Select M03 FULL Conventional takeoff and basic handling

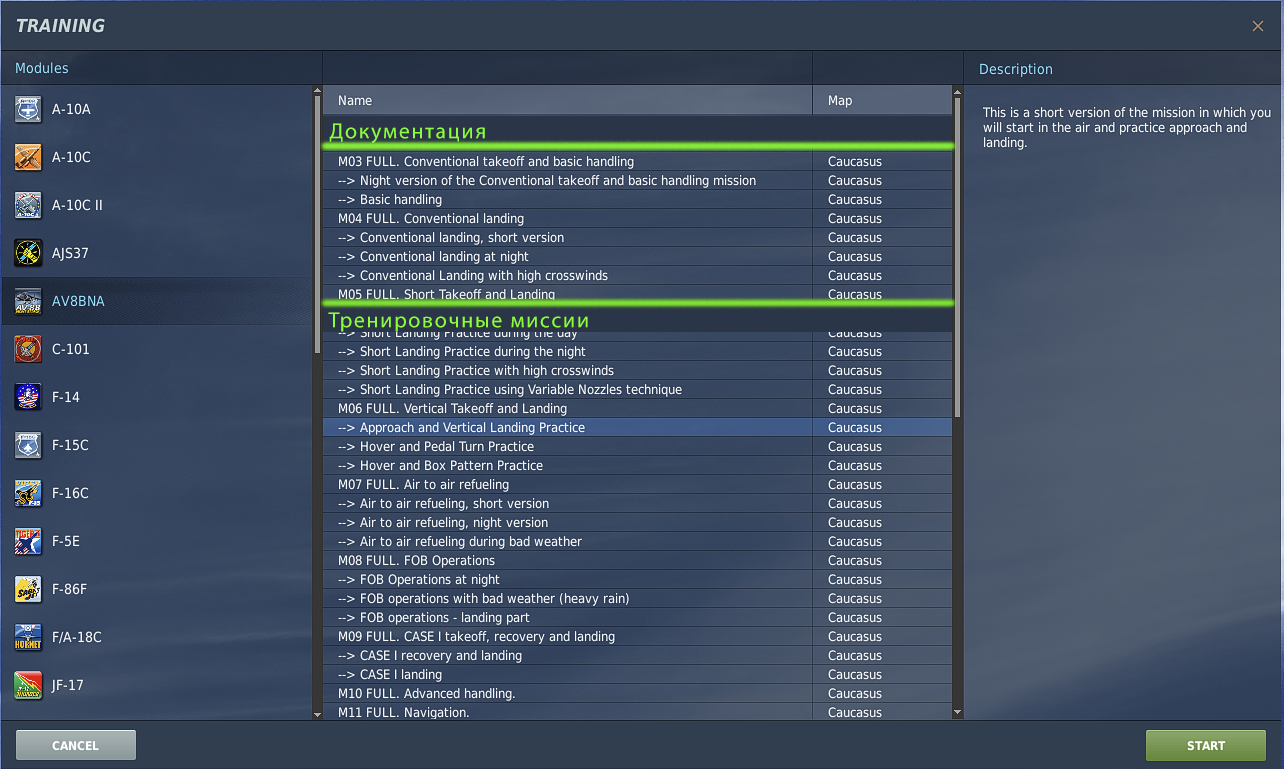[638, 161]
